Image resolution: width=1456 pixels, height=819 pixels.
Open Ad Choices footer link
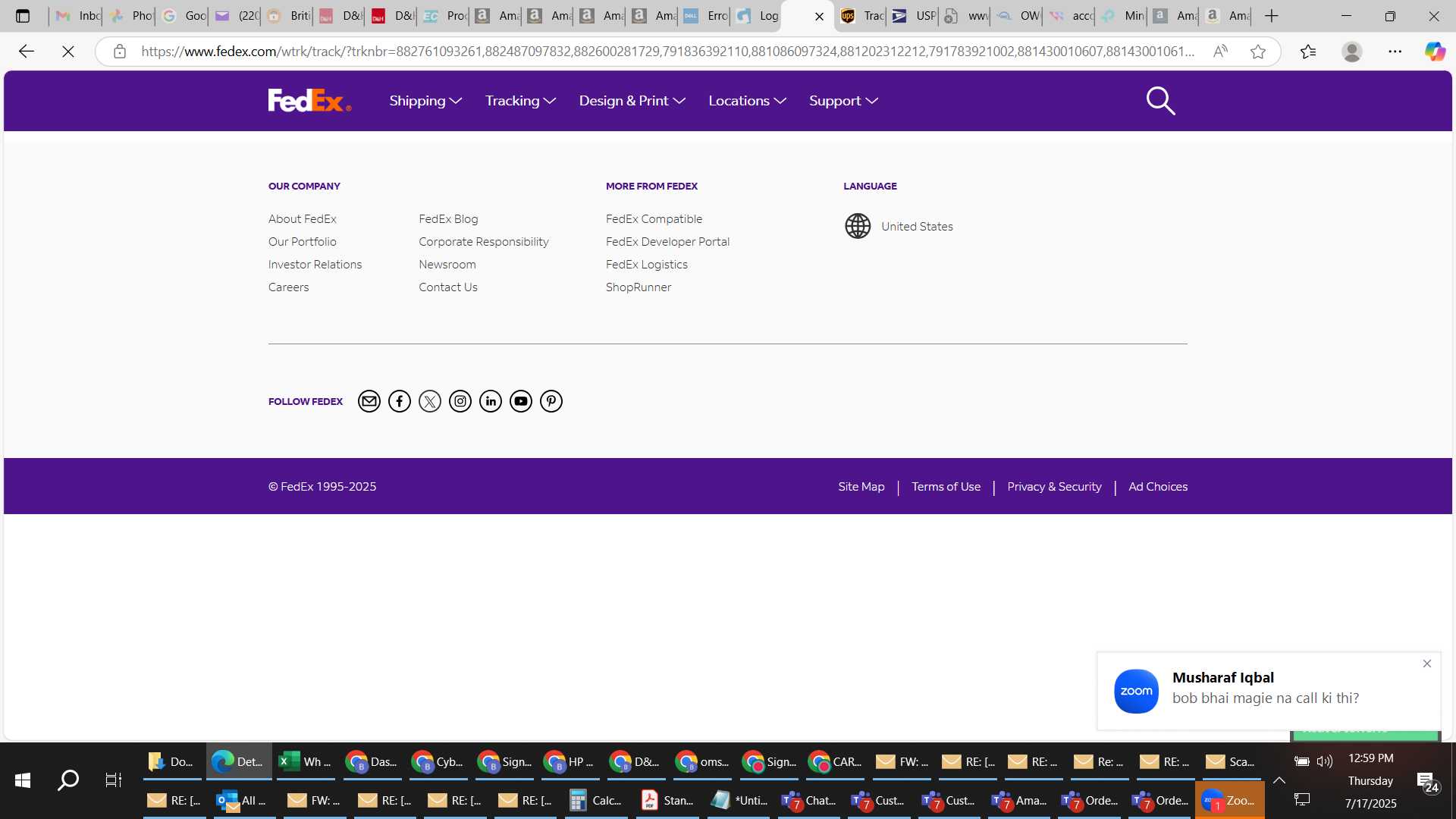click(x=1158, y=487)
